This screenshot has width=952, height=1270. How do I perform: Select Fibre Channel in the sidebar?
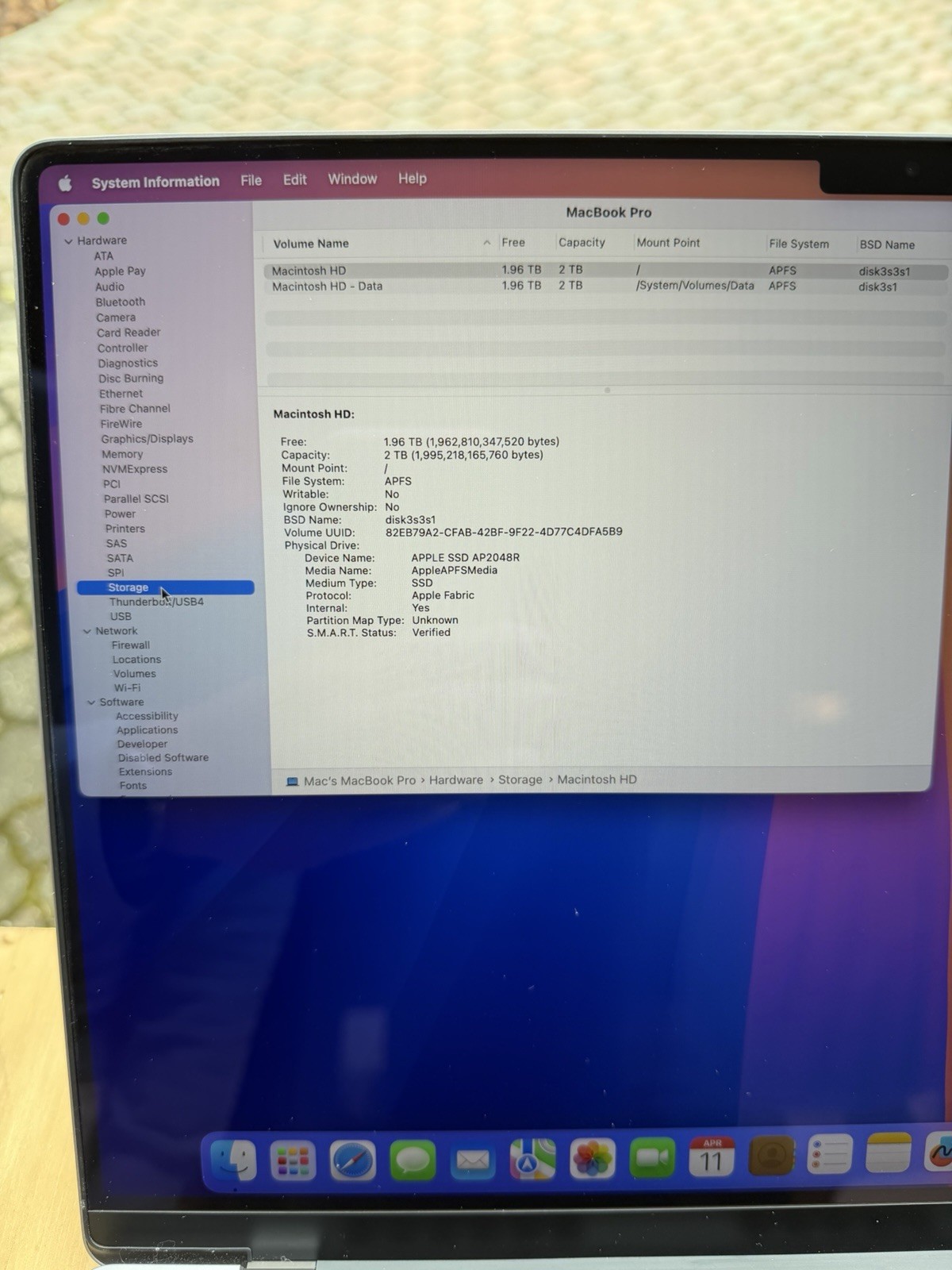click(135, 408)
